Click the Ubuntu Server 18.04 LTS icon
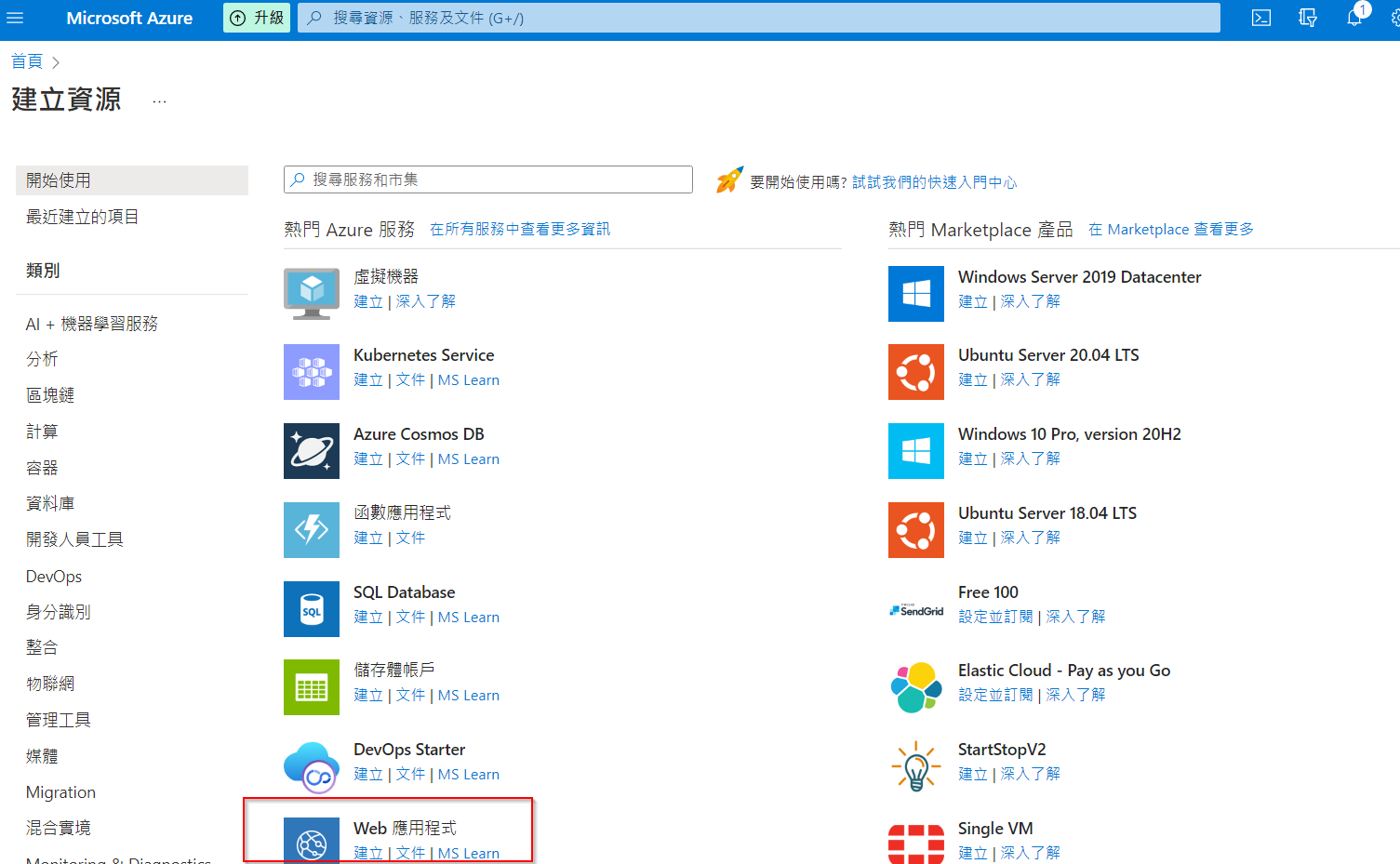 (x=916, y=530)
